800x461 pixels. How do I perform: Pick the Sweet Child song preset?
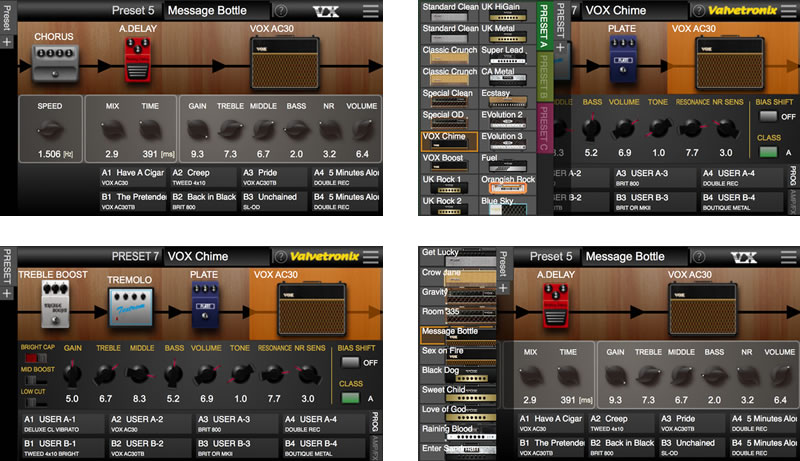click(x=458, y=393)
